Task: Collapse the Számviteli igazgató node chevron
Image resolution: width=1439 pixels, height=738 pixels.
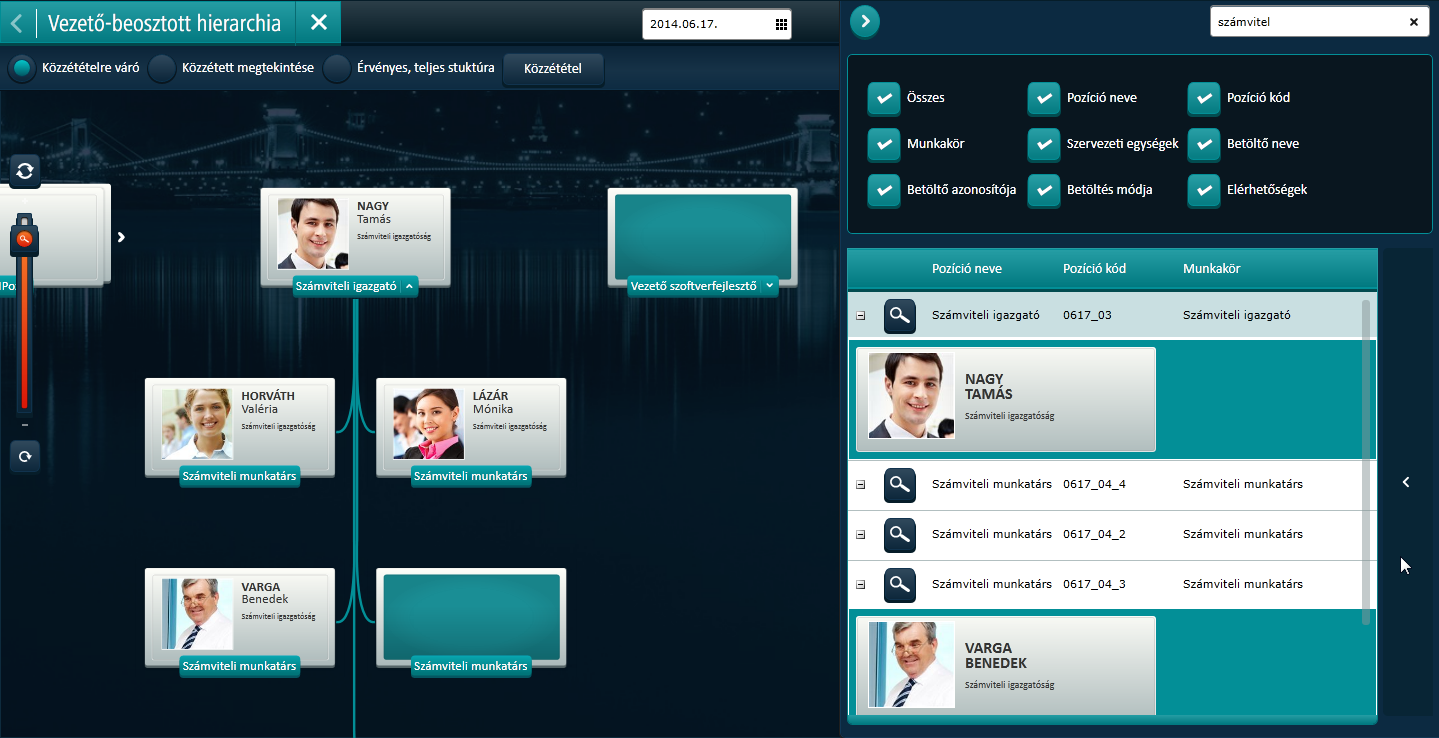Action: pyautogui.click(x=409, y=286)
